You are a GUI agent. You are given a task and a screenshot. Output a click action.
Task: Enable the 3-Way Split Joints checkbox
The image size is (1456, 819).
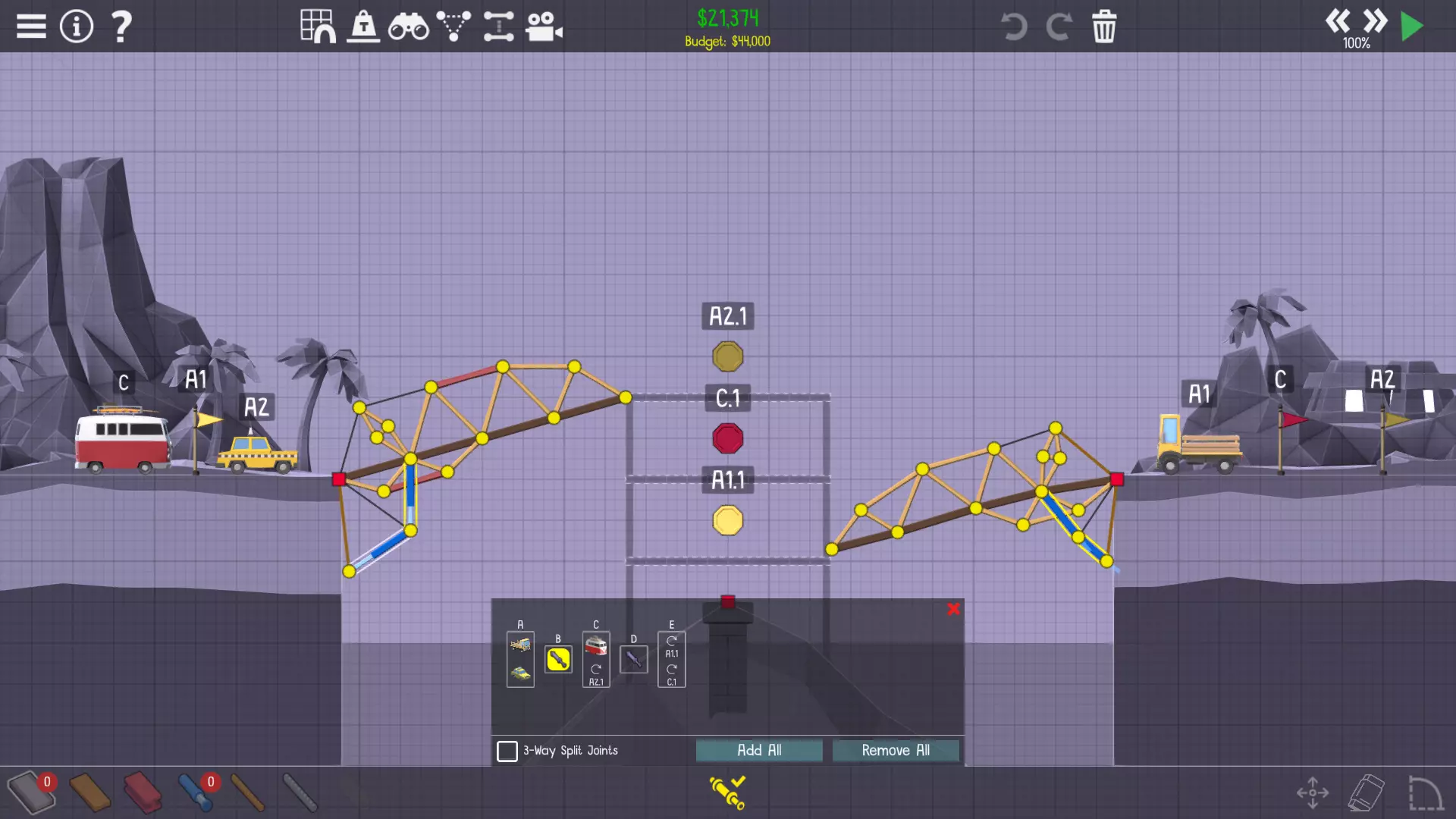coord(507,751)
